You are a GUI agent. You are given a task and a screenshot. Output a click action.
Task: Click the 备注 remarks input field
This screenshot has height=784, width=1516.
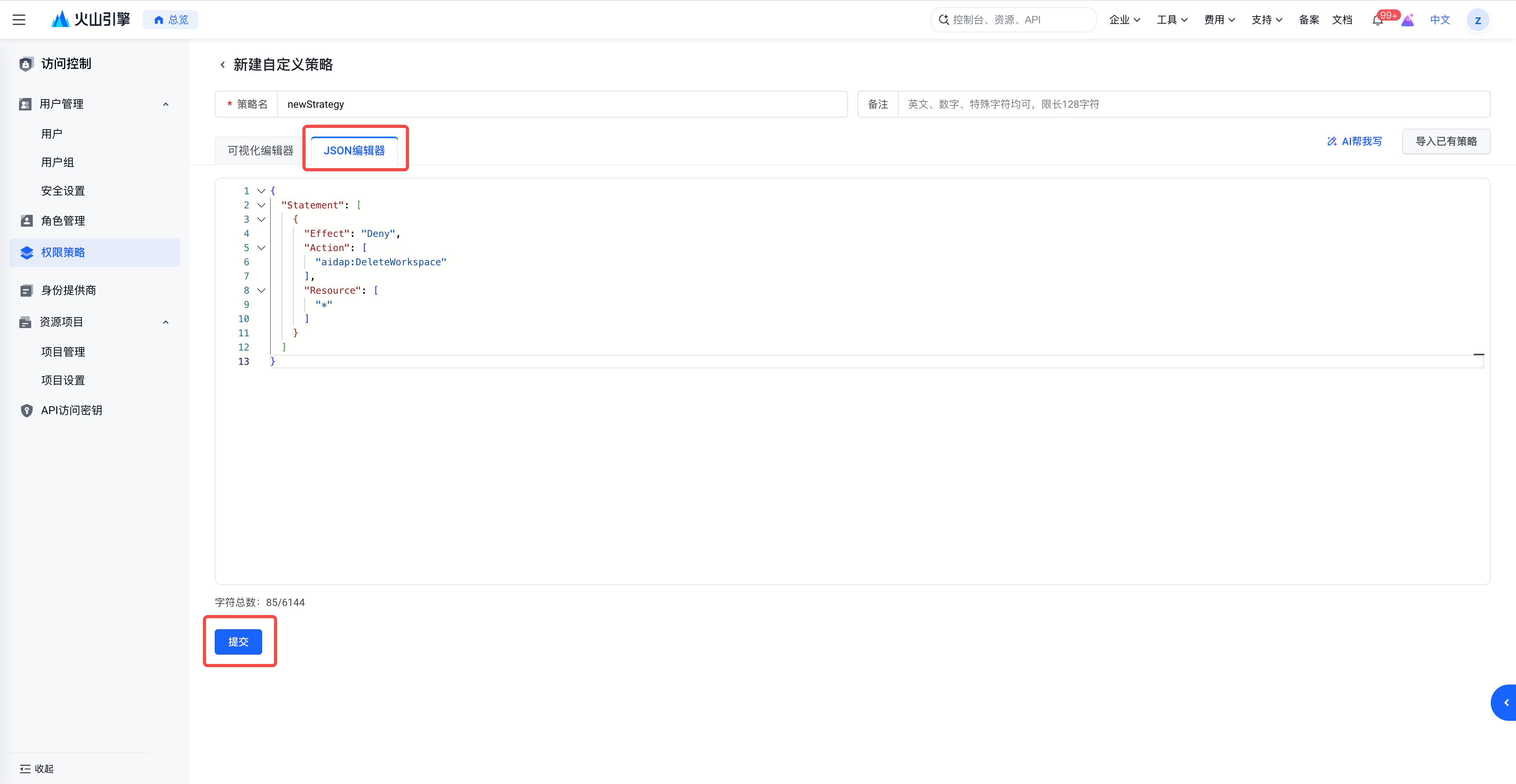[1193, 104]
